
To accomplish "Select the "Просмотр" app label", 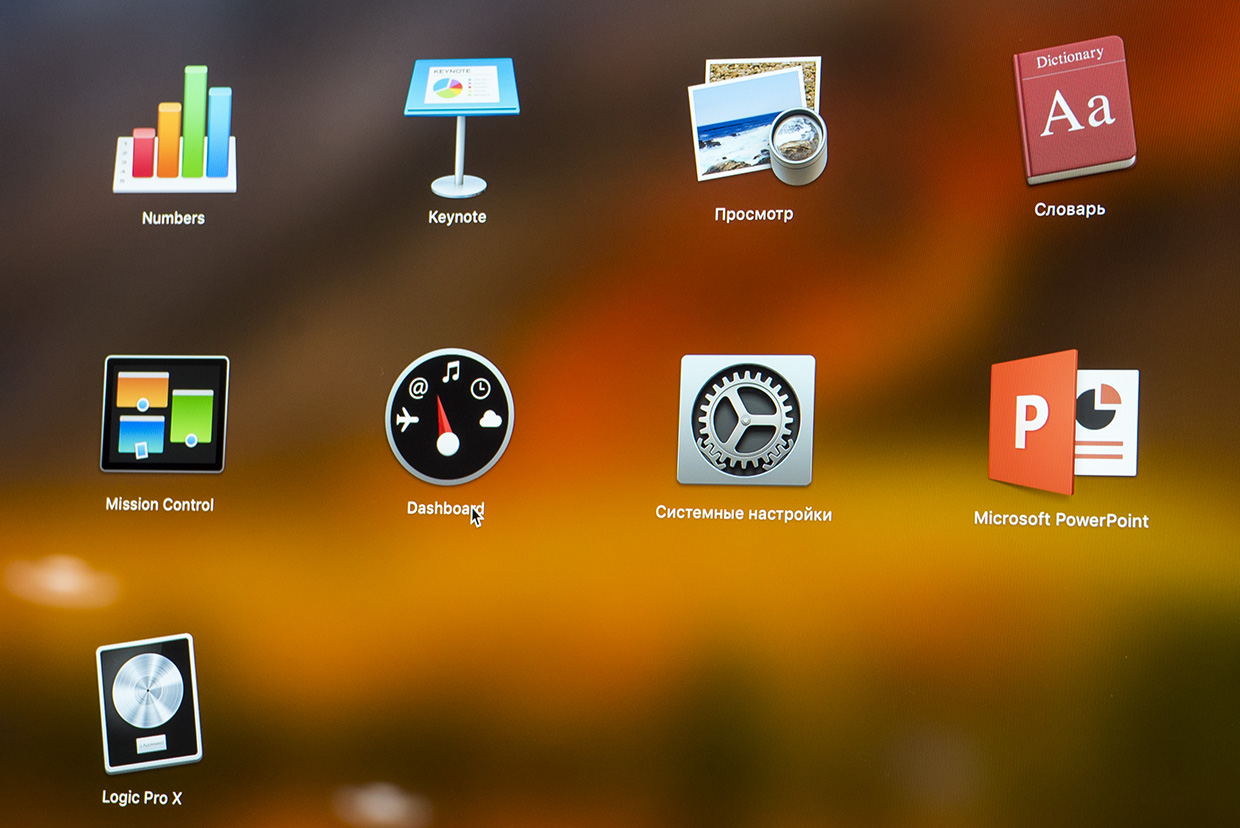I will [754, 214].
